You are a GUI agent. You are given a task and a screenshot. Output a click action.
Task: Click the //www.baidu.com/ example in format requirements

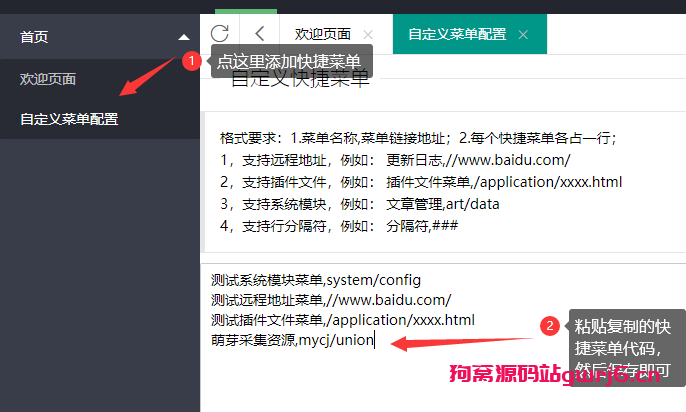click(509, 159)
